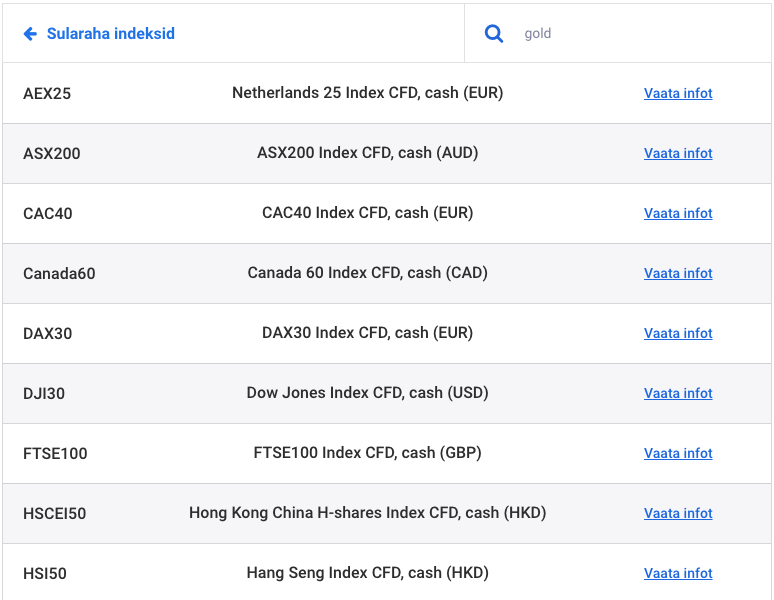Click the back arrow icon
The height and width of the screenshot is (600, 774).
point(30,34)
